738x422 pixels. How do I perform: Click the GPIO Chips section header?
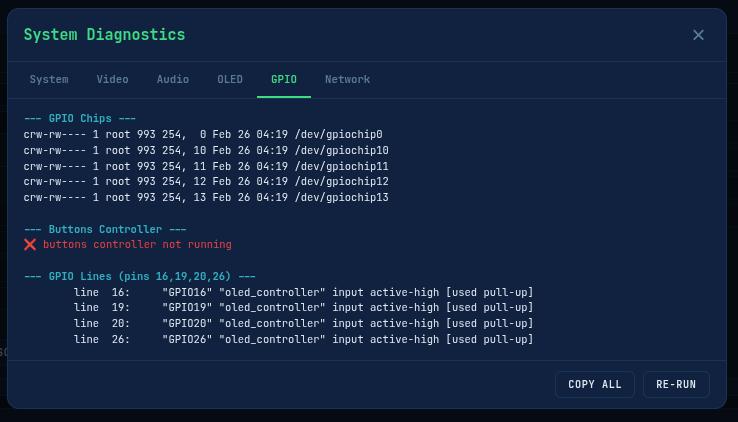click(80, 119)
